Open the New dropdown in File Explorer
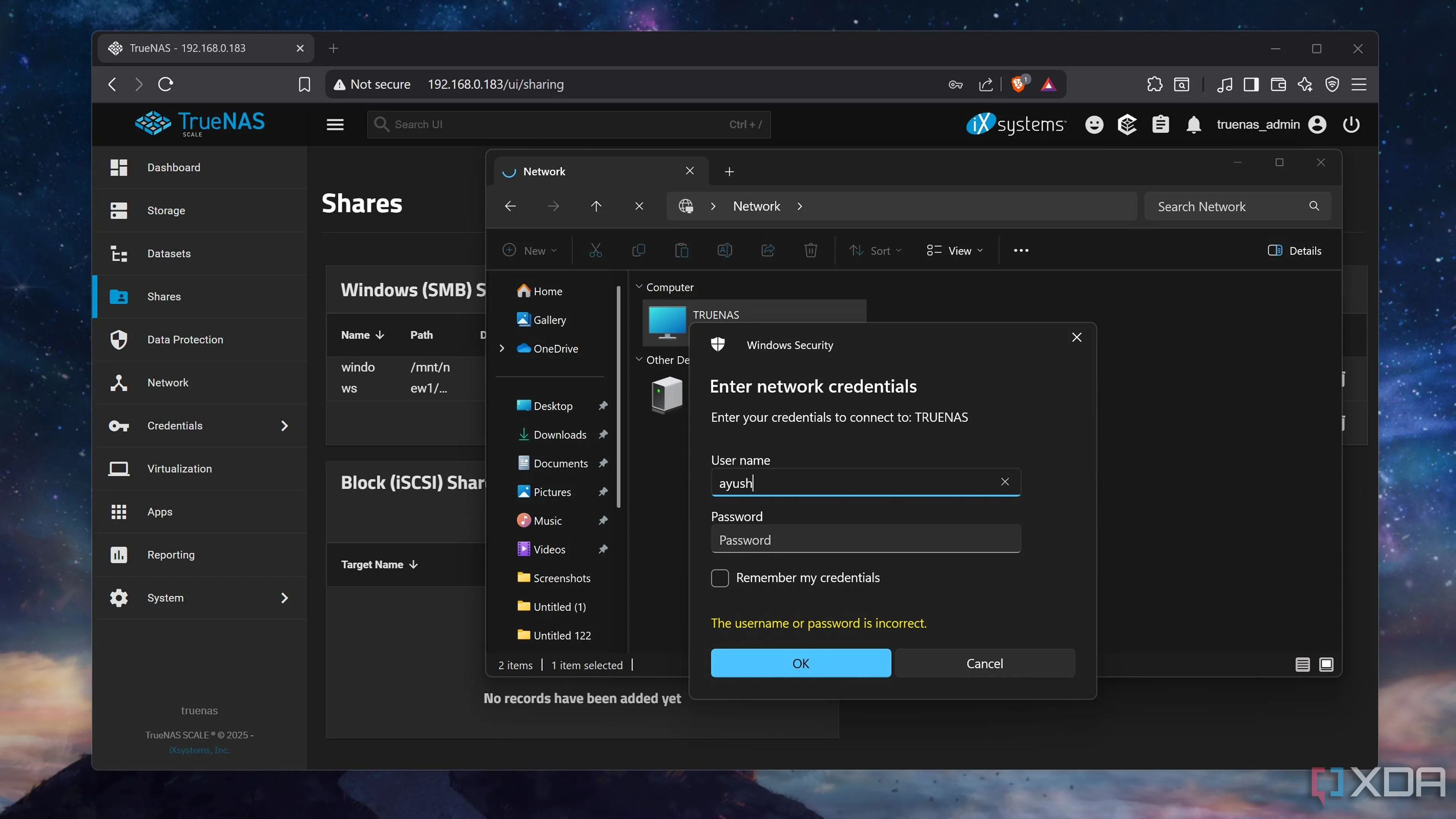 530,250
